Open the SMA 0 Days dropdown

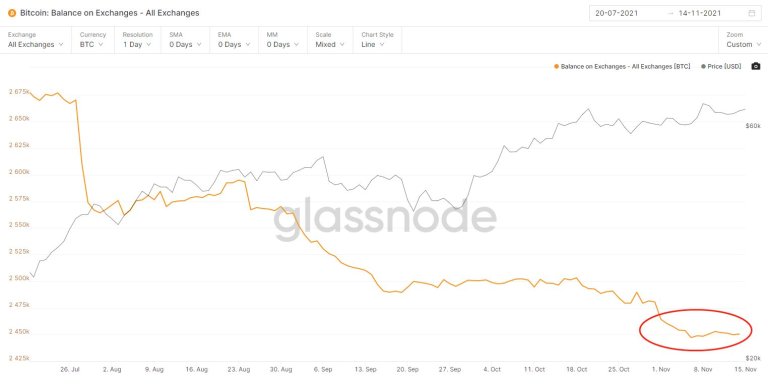click(x=186, y=40)
